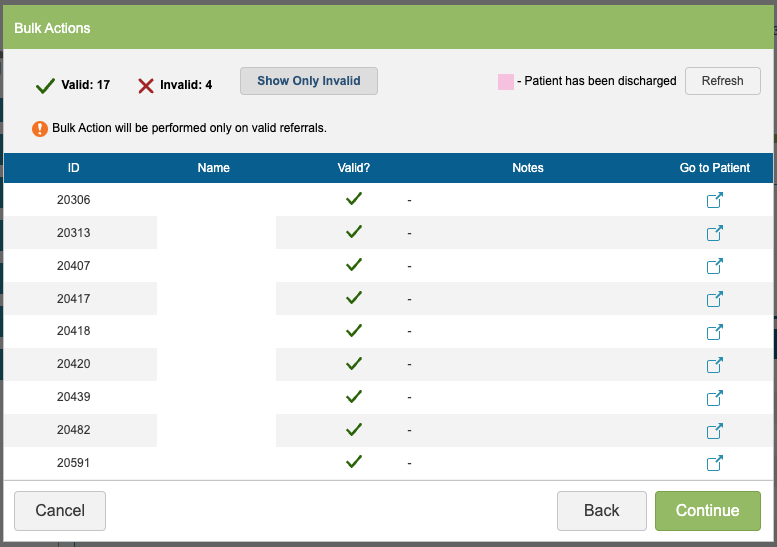Open patient link icon for ID 20417
The height and width of the screenshot is (547, 777).
714,299
